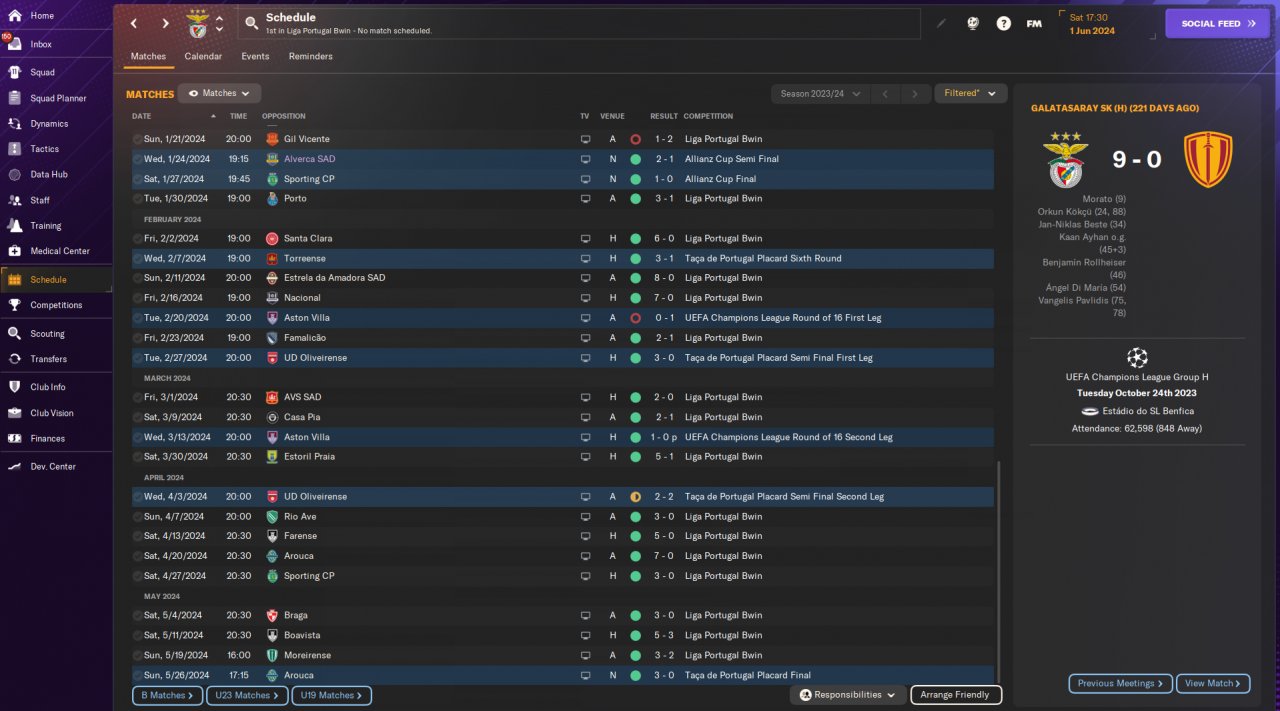This screenshot has width=1280, height=711.
Task: Open the Dev. Center icon
Action: 14,466
